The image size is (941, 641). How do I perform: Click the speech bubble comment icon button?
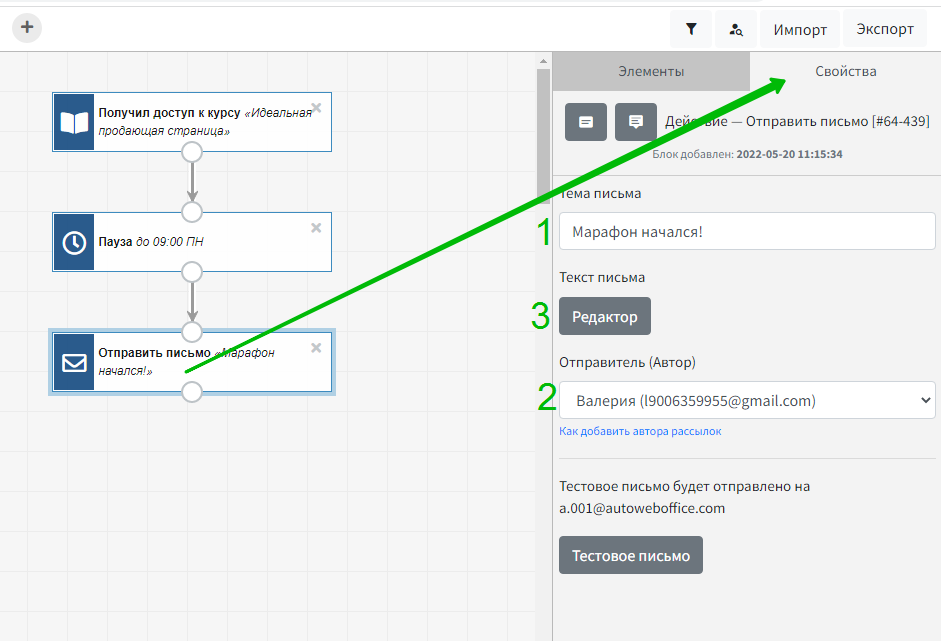point(636,122)
